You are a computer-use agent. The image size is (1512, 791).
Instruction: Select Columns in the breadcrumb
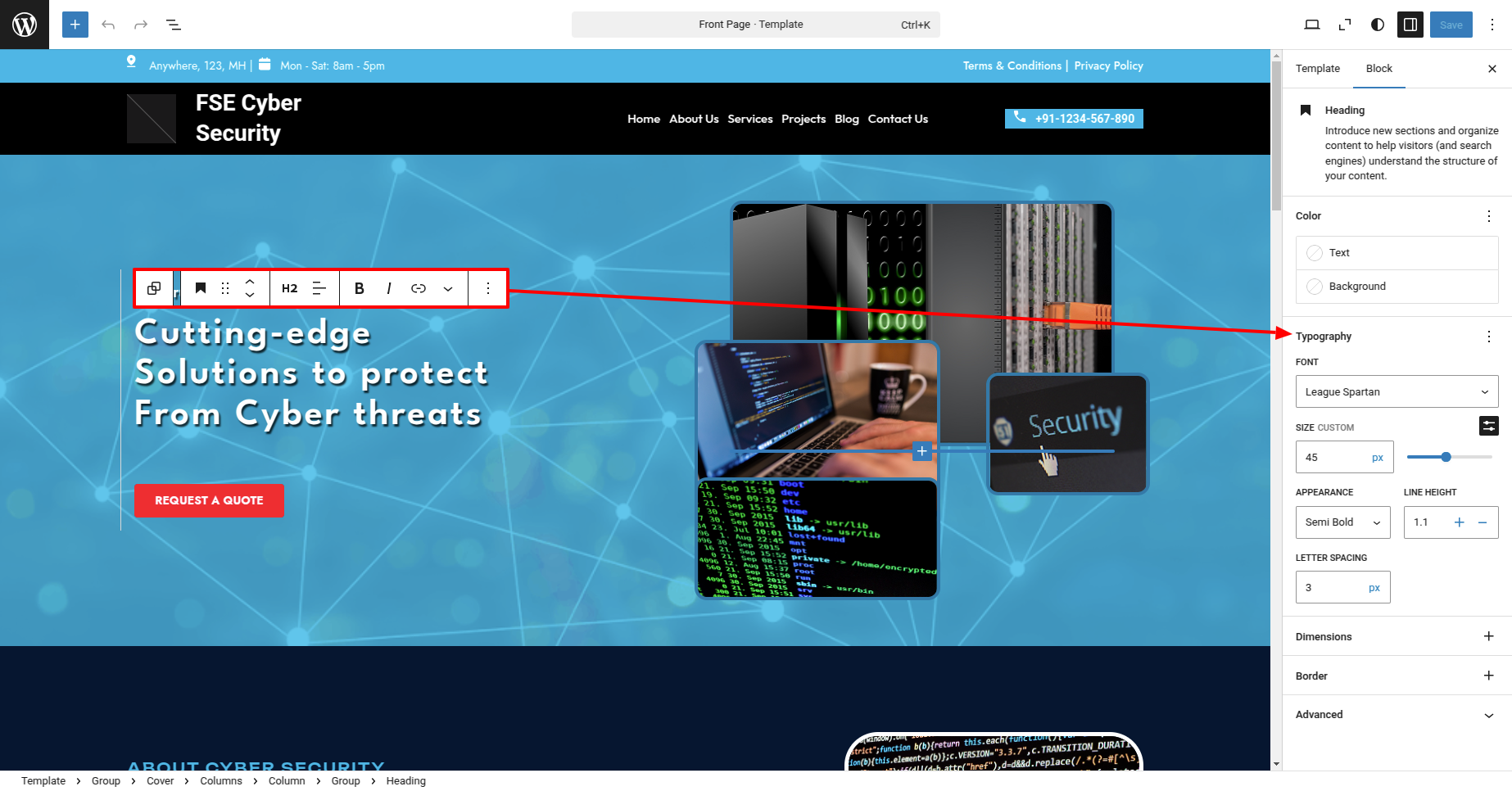[x=221, y=781]
